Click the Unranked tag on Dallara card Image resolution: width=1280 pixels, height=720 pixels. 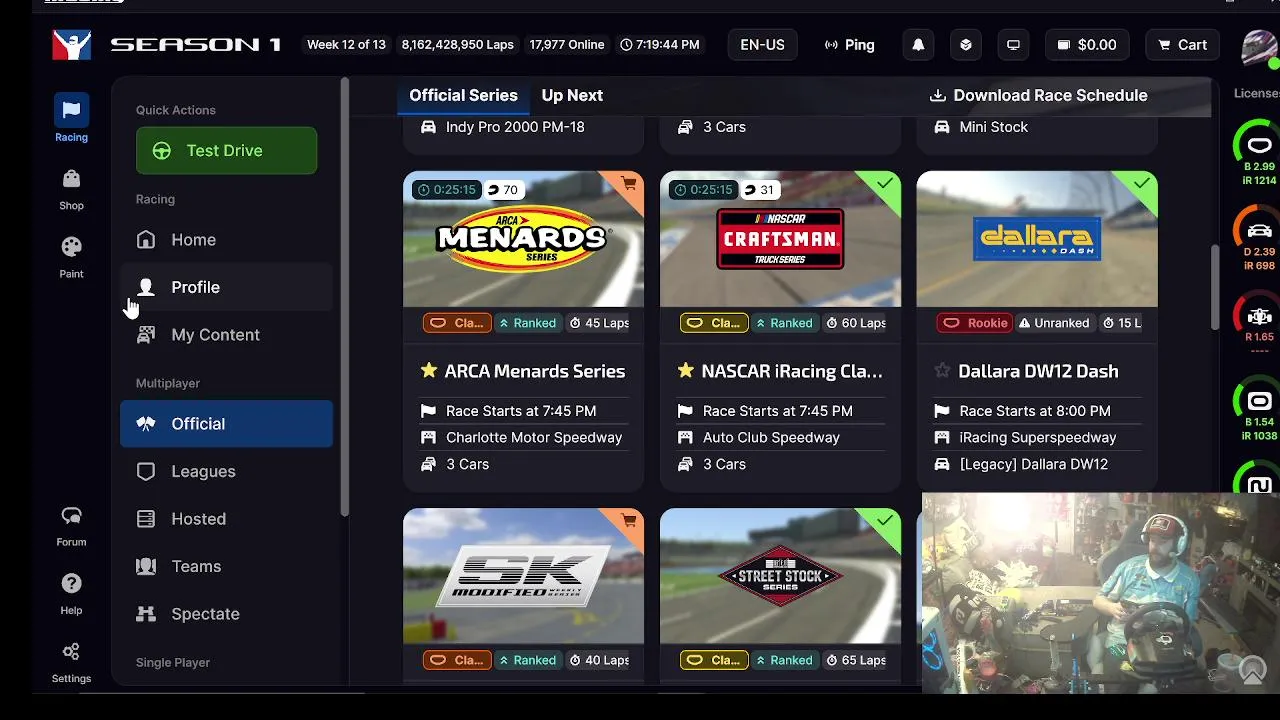pyautogui.click(x=1054, y=323)
